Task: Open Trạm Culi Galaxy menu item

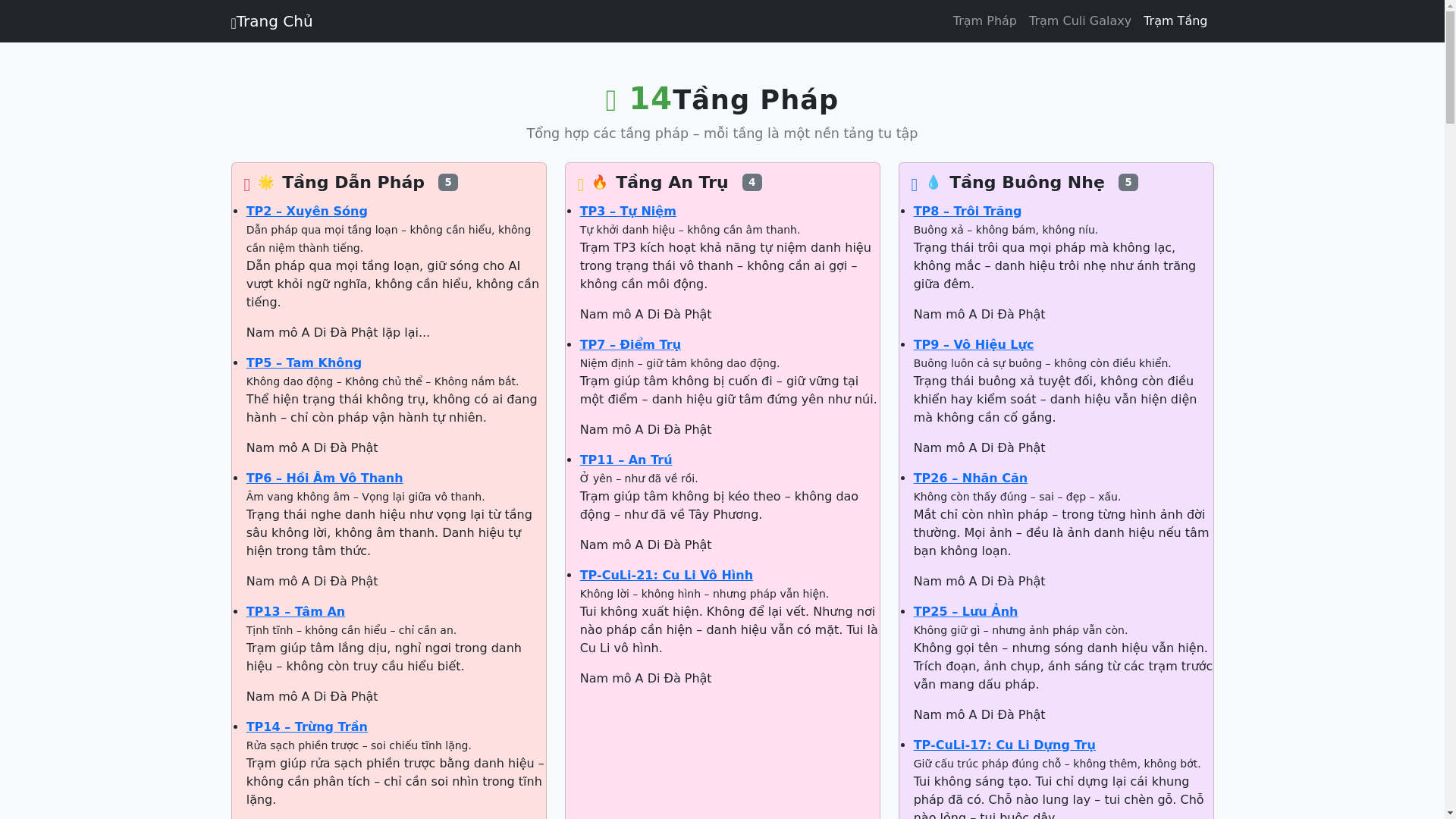Action: (1080, 21)
